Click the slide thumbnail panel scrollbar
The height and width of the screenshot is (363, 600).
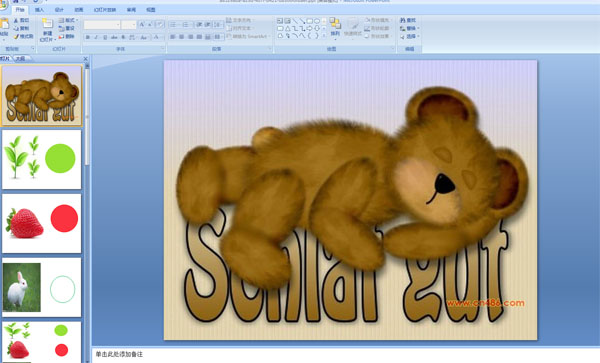[87, 115]
